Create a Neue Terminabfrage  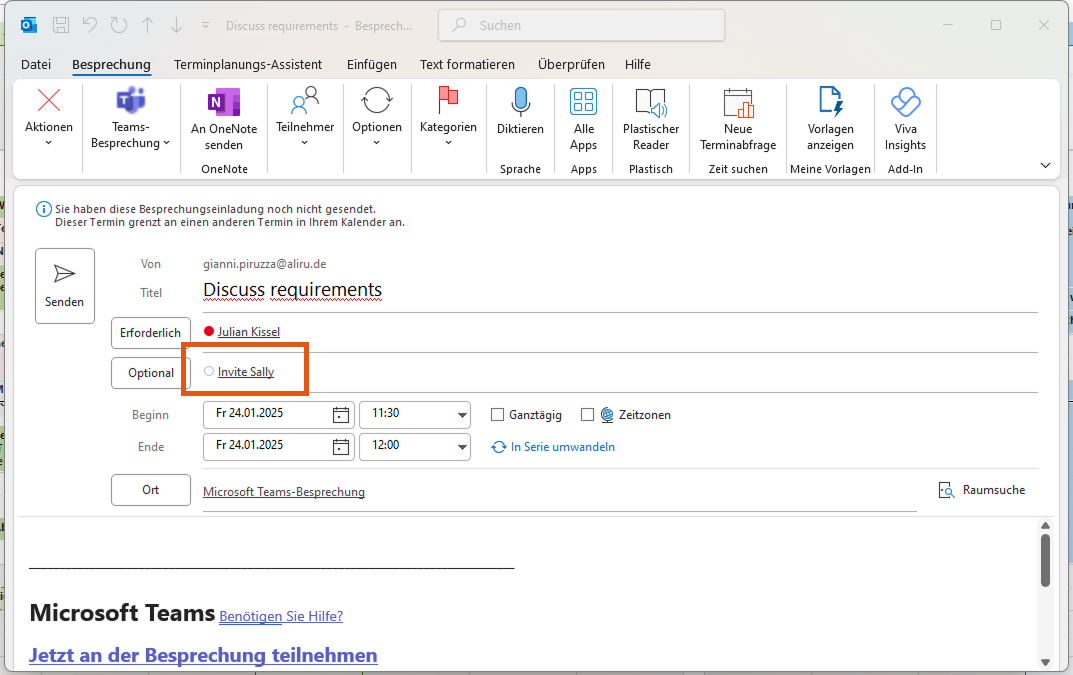point(738,120)
